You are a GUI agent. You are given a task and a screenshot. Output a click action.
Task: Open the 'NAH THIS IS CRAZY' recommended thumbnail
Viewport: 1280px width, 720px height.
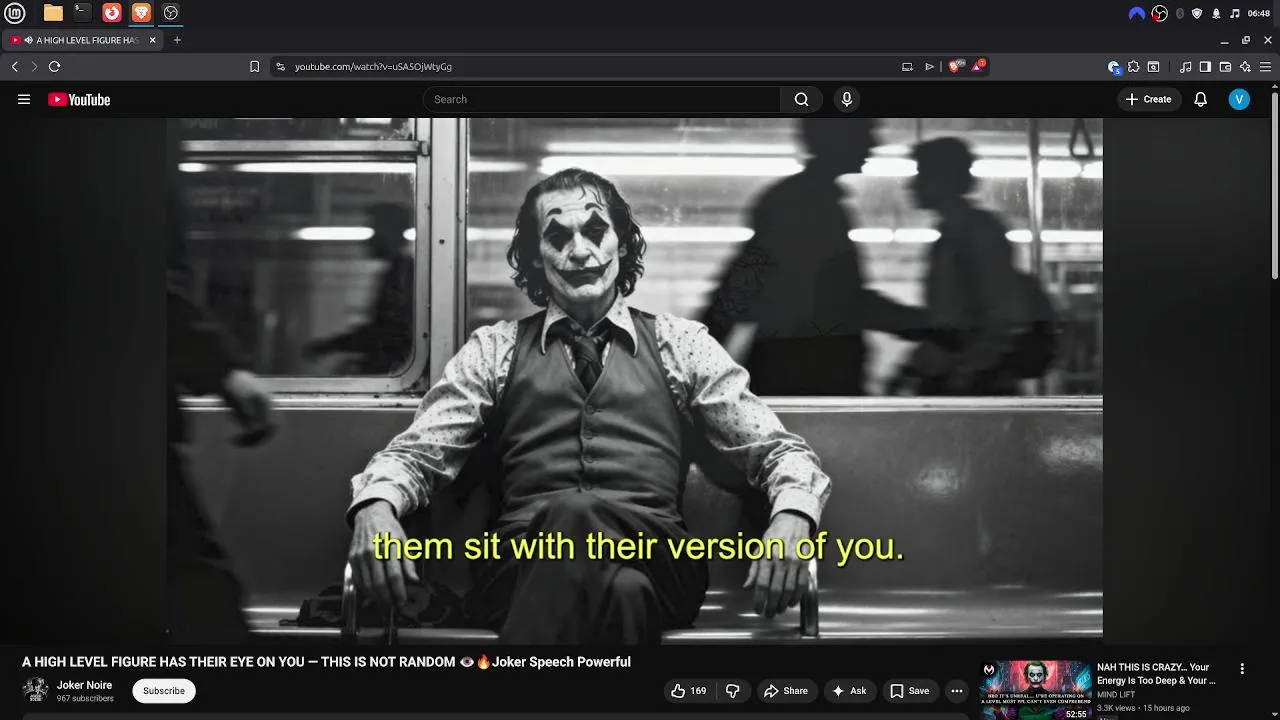pos(1035,690)
